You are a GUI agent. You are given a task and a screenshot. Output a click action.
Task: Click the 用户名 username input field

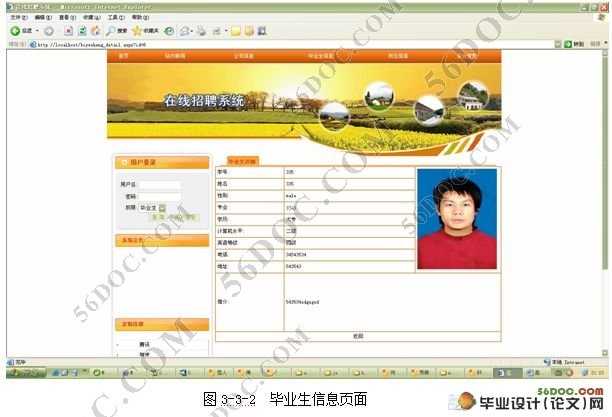pos(160,185)
